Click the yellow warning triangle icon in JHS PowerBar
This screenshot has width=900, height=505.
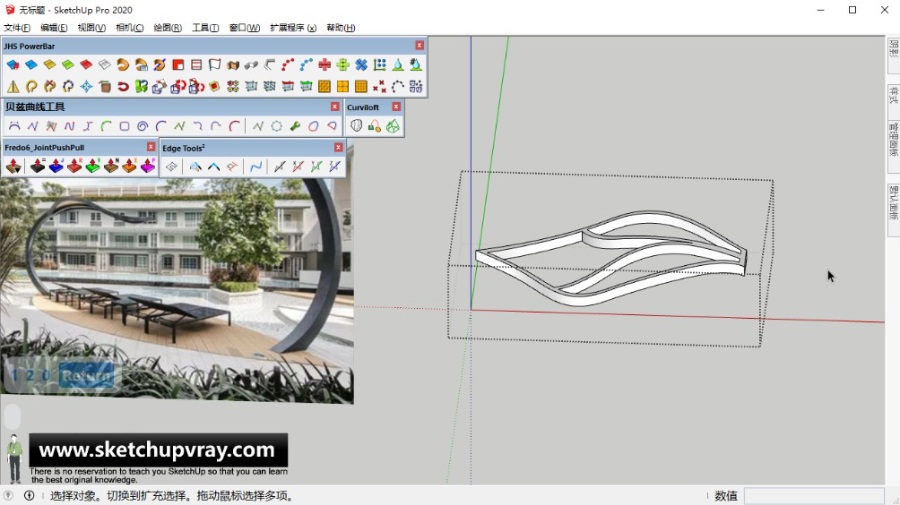(13, 87)
